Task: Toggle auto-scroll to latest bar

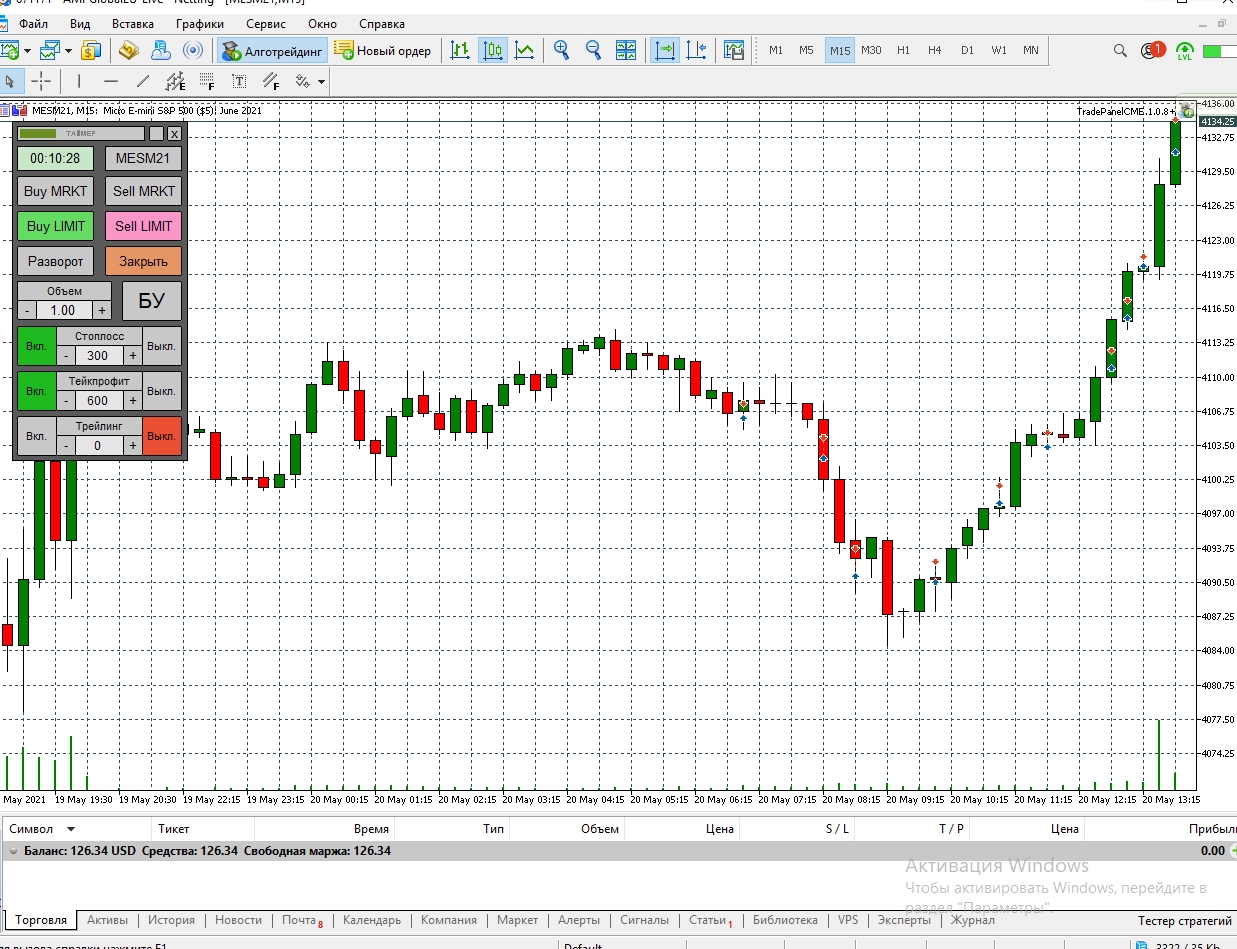Action: point(665,50)
